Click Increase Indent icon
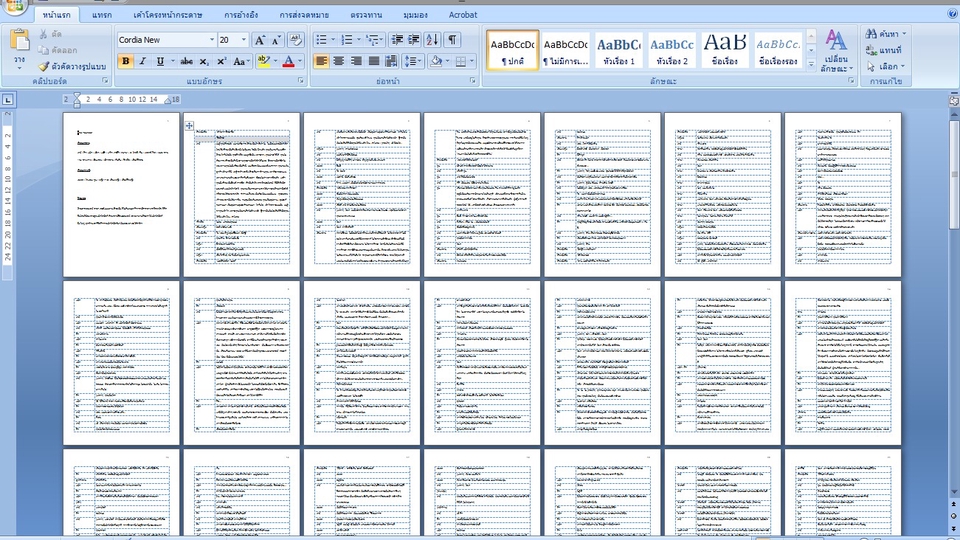 [414, 40]
